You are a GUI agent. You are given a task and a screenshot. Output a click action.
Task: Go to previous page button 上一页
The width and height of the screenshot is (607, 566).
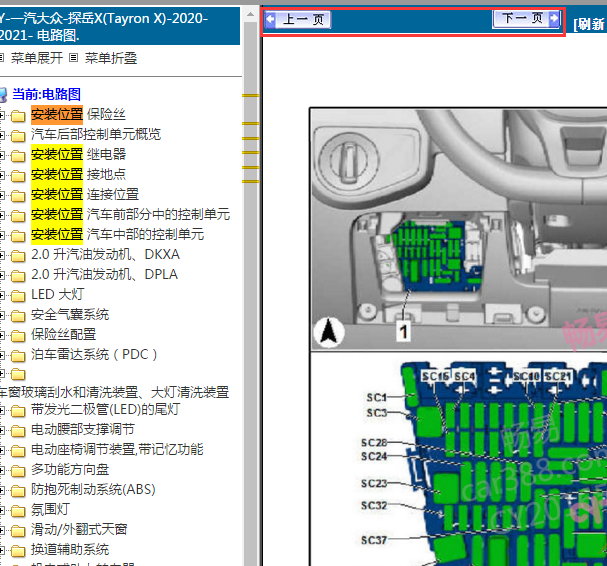click(297, 19)
